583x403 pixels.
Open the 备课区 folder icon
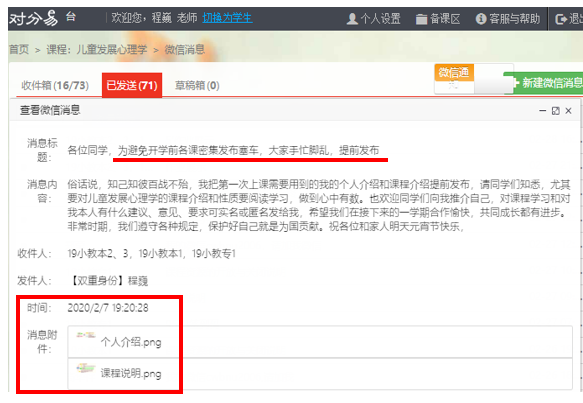pos(421,19)
